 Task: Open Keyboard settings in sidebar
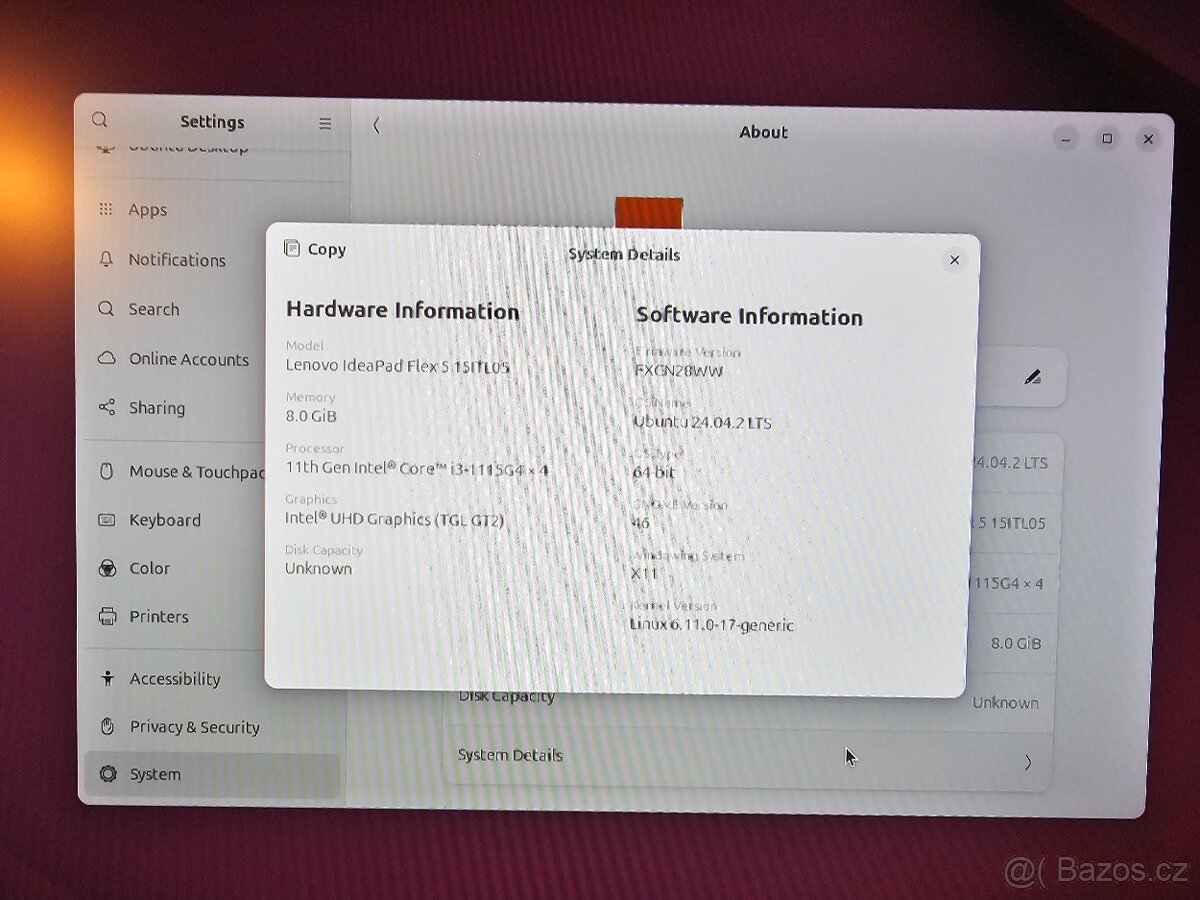click(x=105, y=520)
